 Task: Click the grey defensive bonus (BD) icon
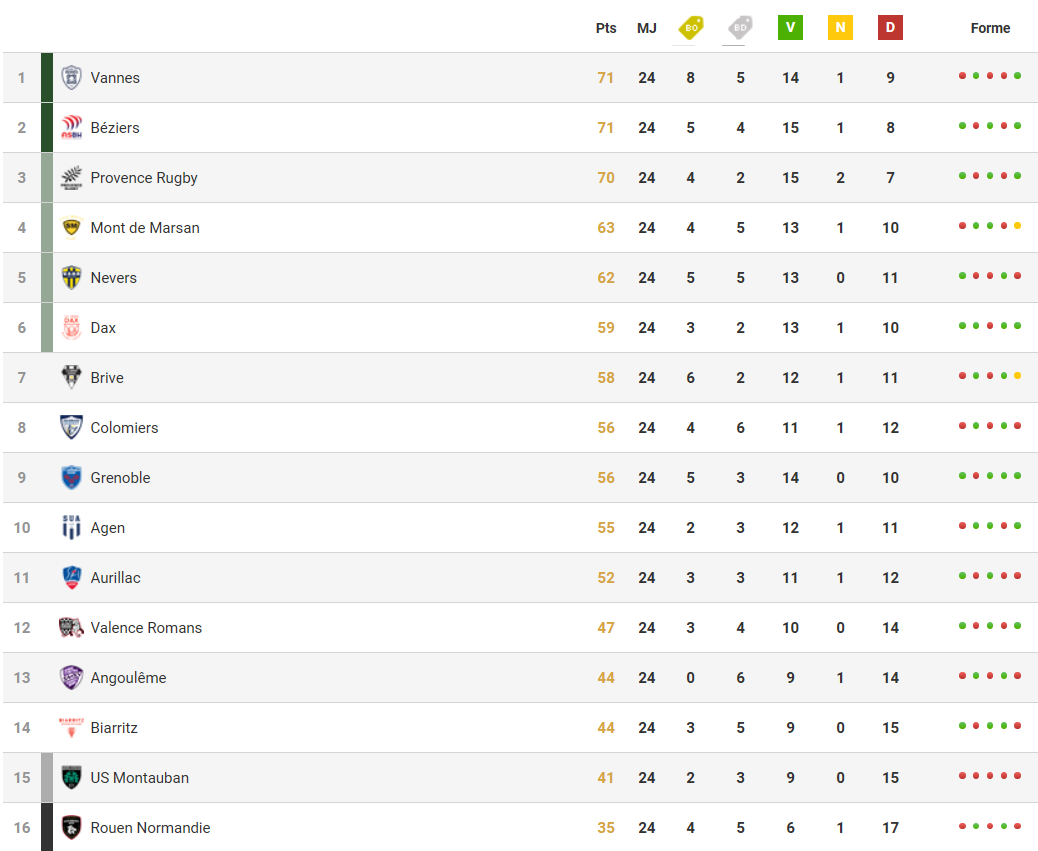740,28
